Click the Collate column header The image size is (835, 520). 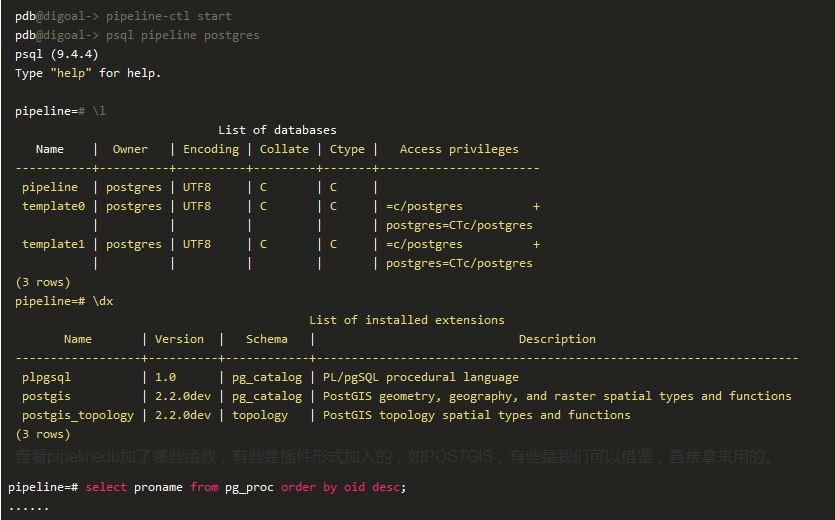tap(284, 149)
